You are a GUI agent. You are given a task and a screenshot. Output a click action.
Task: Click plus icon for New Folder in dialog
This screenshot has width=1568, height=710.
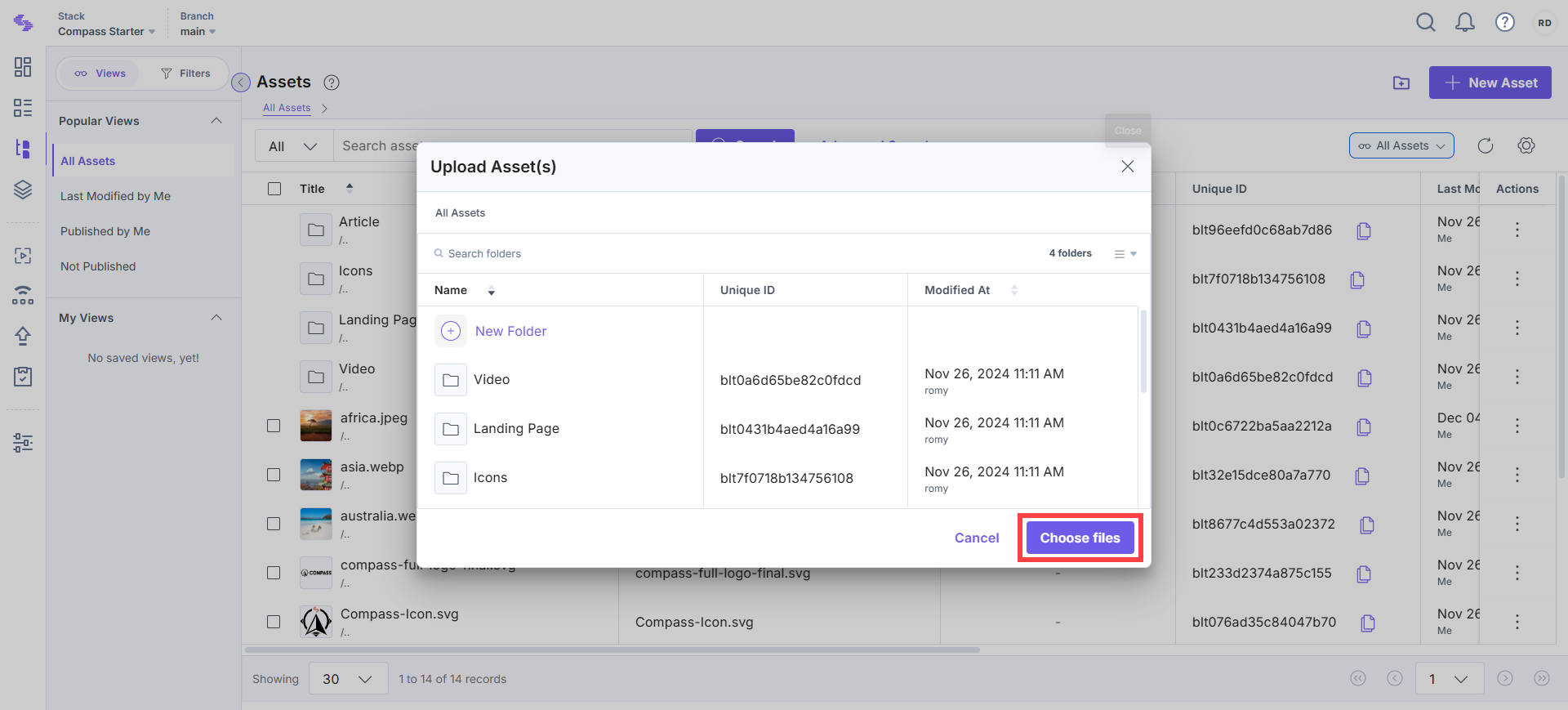click(x=451, y=331)
